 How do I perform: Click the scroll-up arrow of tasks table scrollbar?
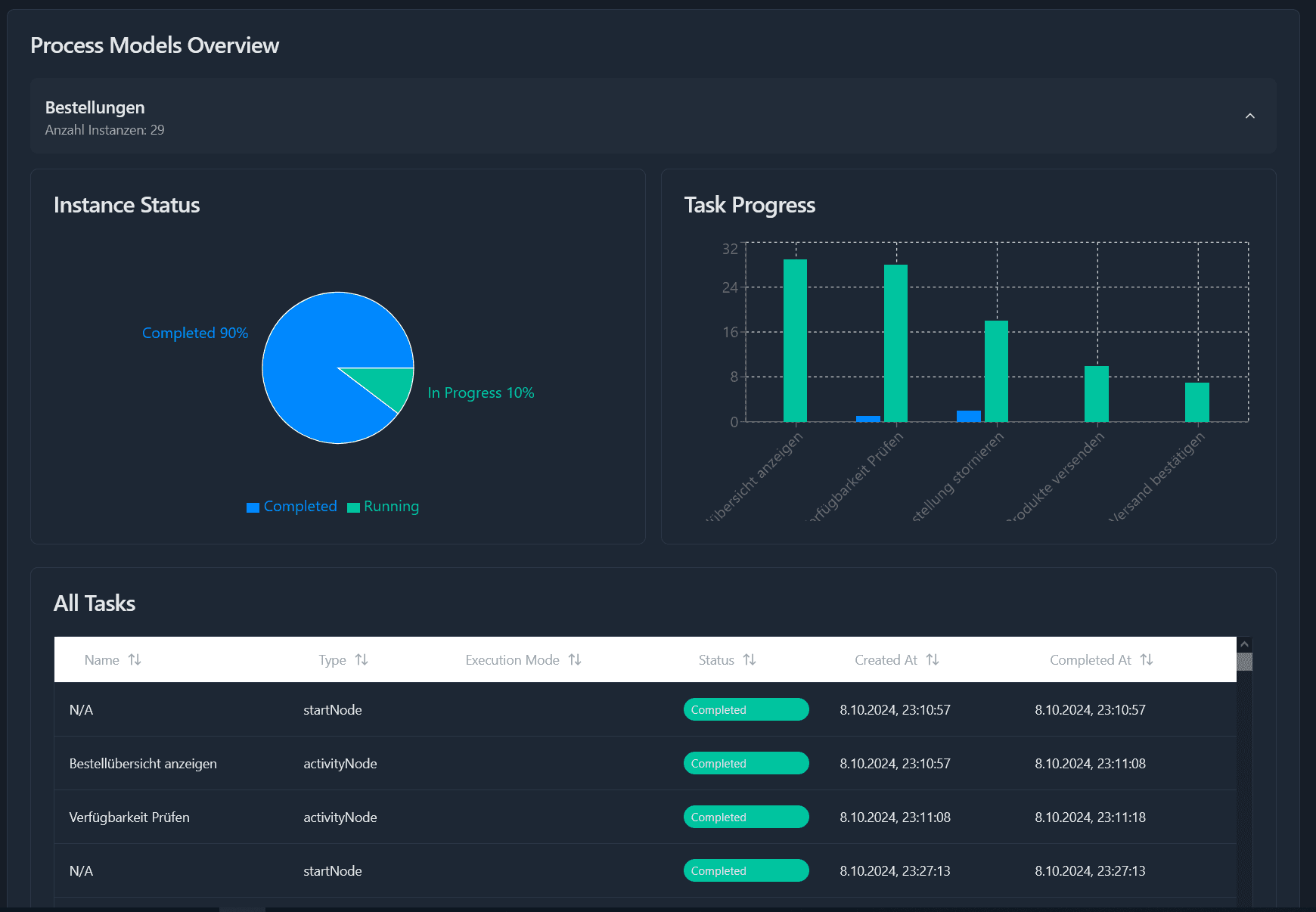coord(1244,644)
